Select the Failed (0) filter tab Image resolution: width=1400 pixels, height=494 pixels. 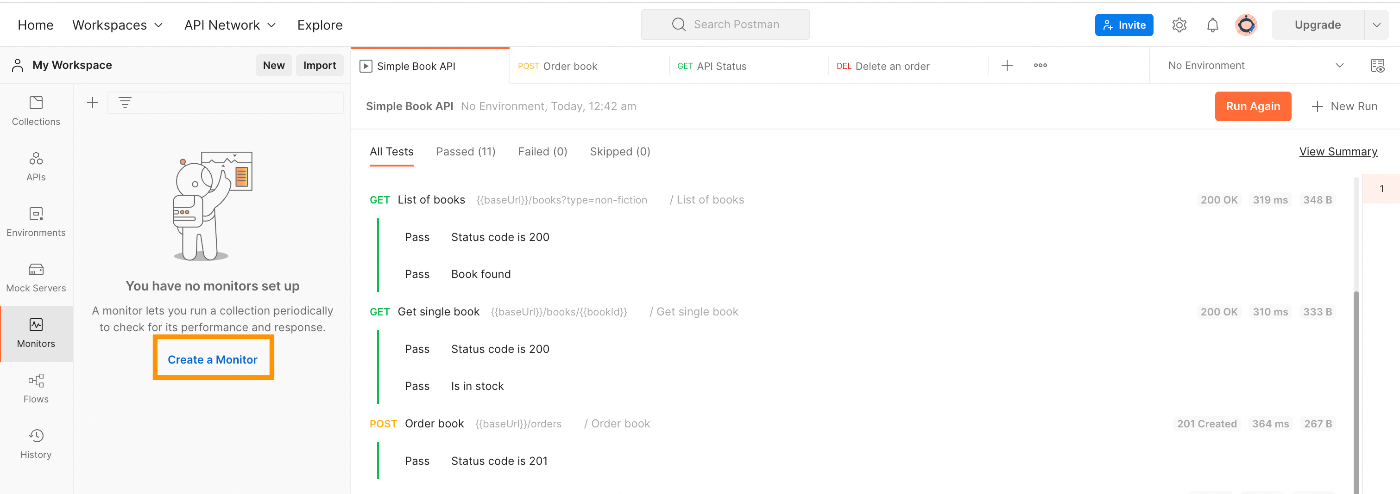543,152
